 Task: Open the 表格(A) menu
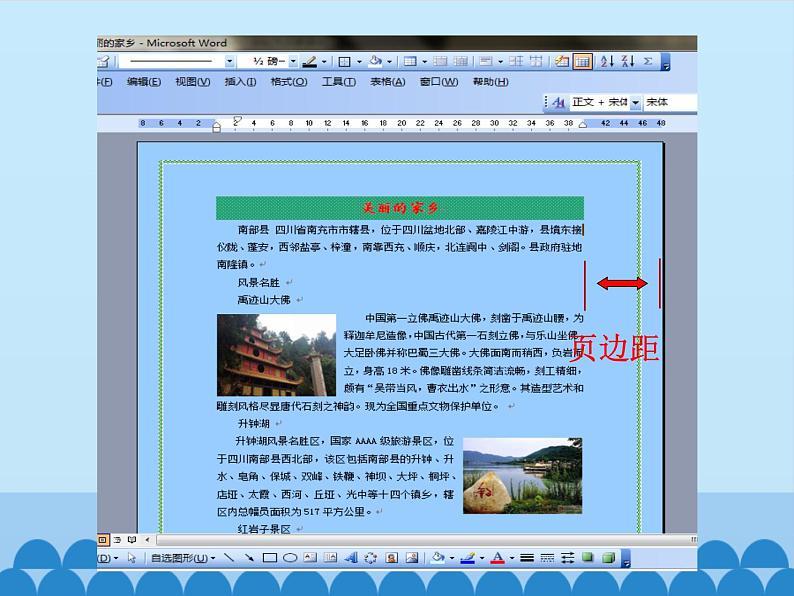pos(388,82)
